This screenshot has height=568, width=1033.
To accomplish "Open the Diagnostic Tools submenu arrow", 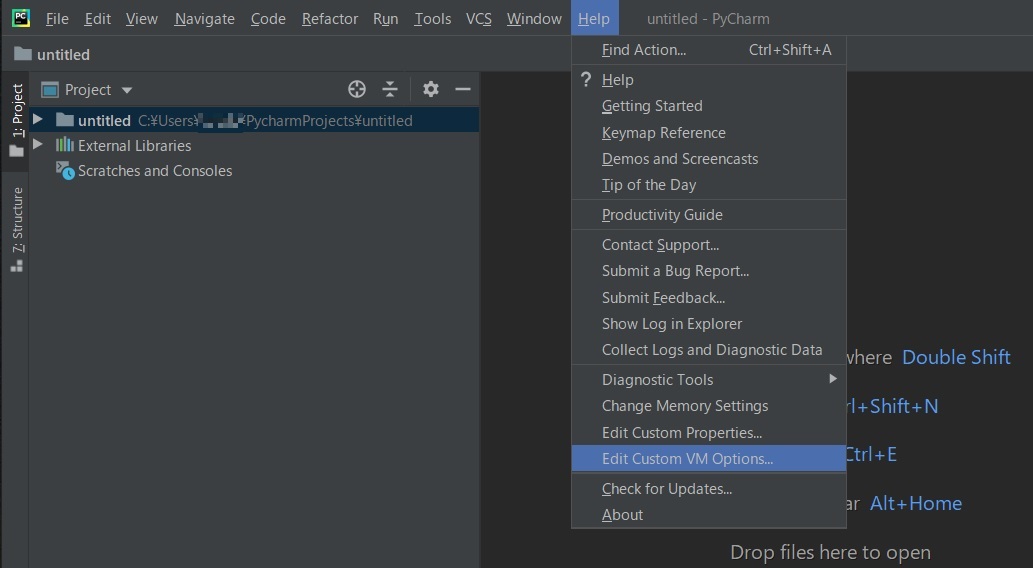I will tap(833, 379).
